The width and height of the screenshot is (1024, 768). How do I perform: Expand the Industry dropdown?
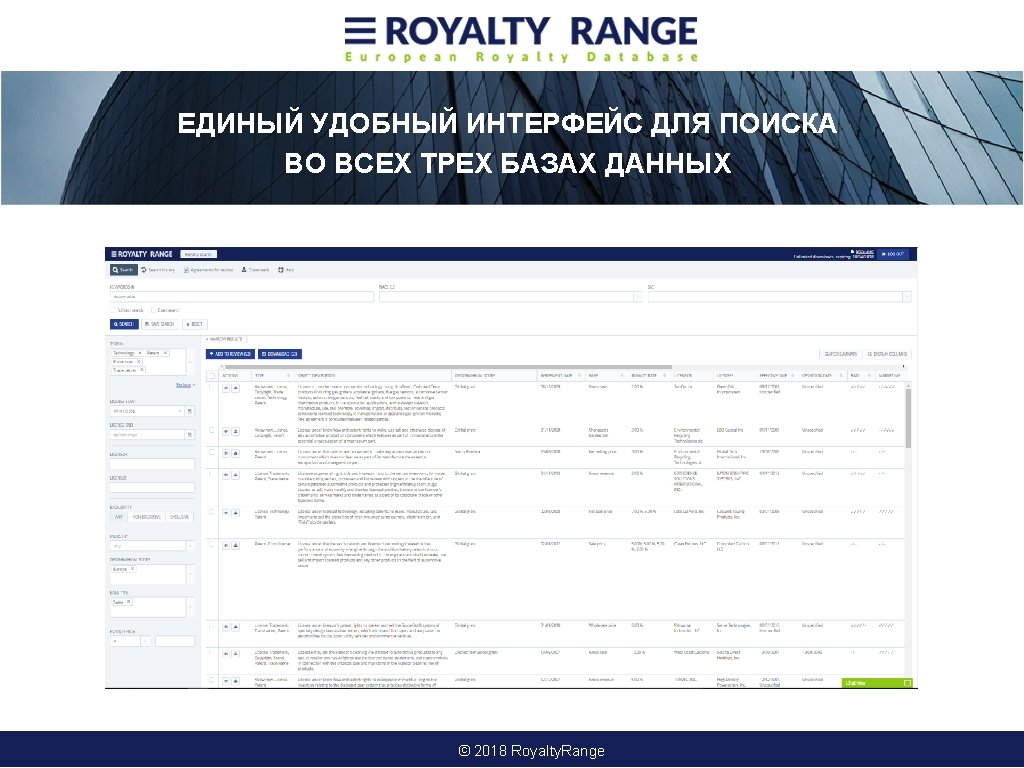click(x=190, y=546)
